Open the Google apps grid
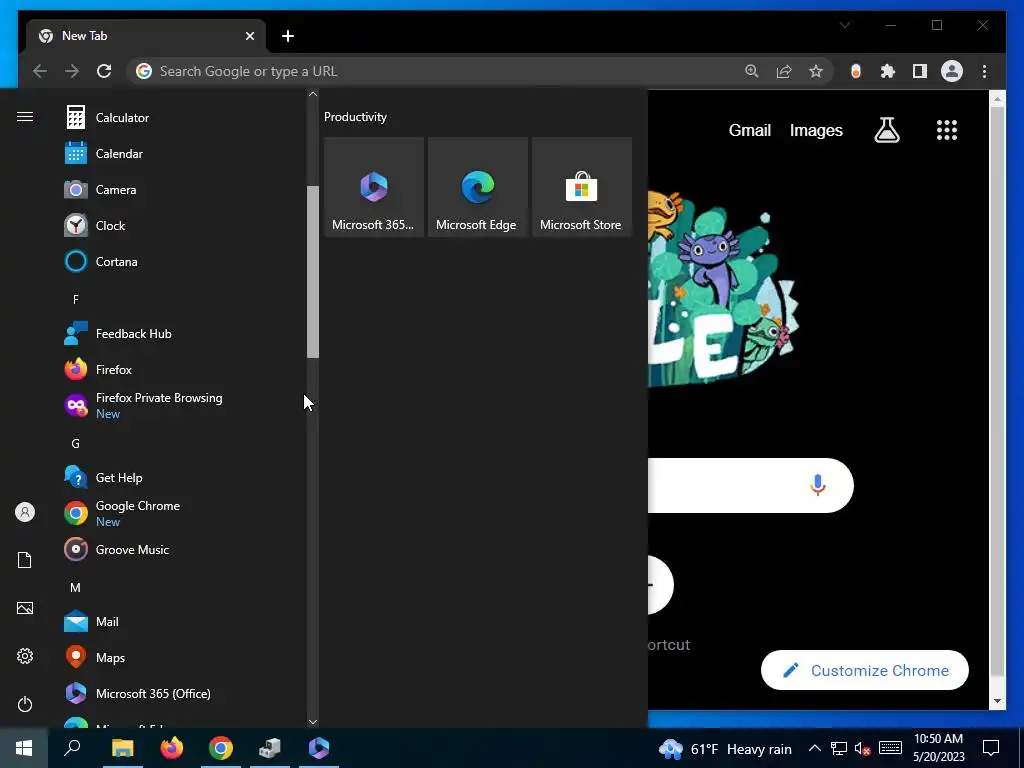 (x=946, y=130)
